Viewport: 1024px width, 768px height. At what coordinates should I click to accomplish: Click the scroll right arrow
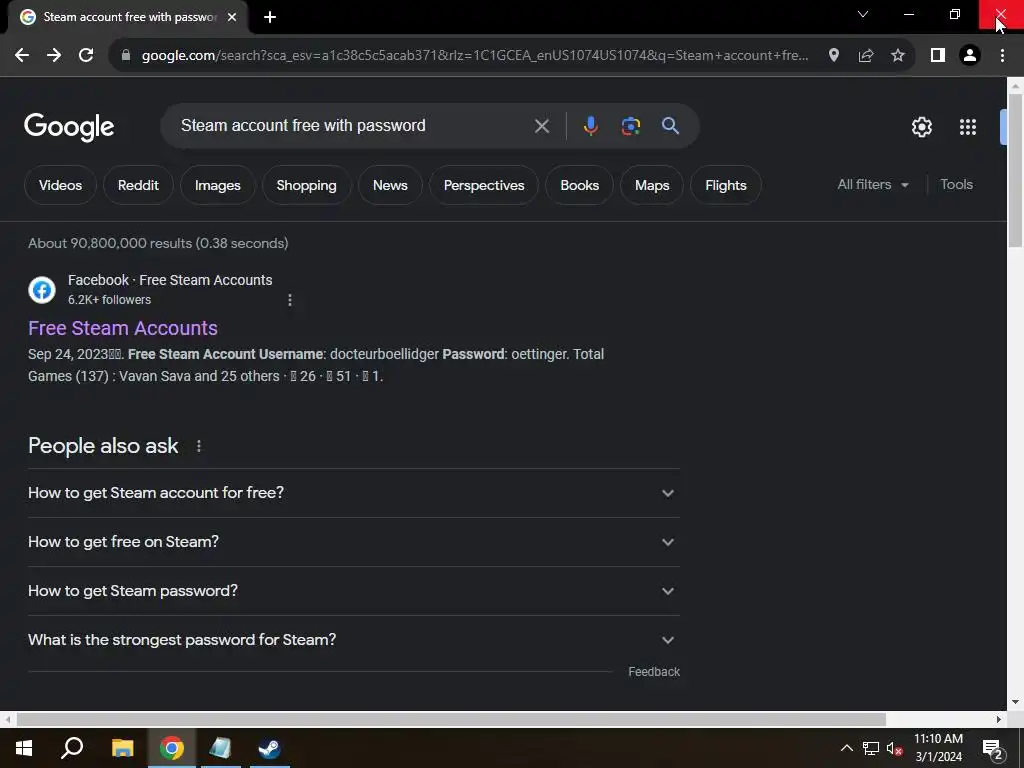pyautogui.click(x=999, y=720)
